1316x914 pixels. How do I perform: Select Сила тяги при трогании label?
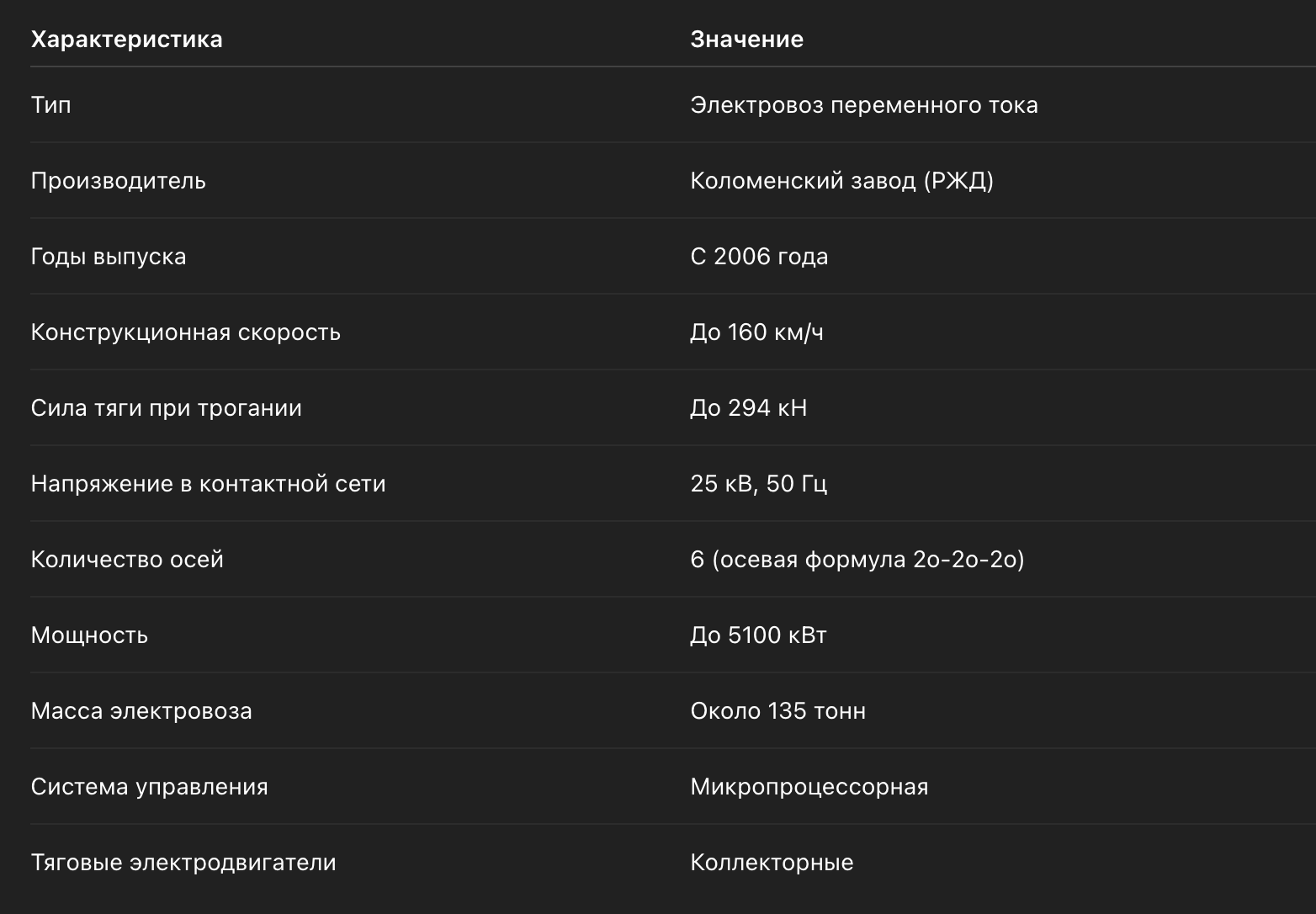166,408
